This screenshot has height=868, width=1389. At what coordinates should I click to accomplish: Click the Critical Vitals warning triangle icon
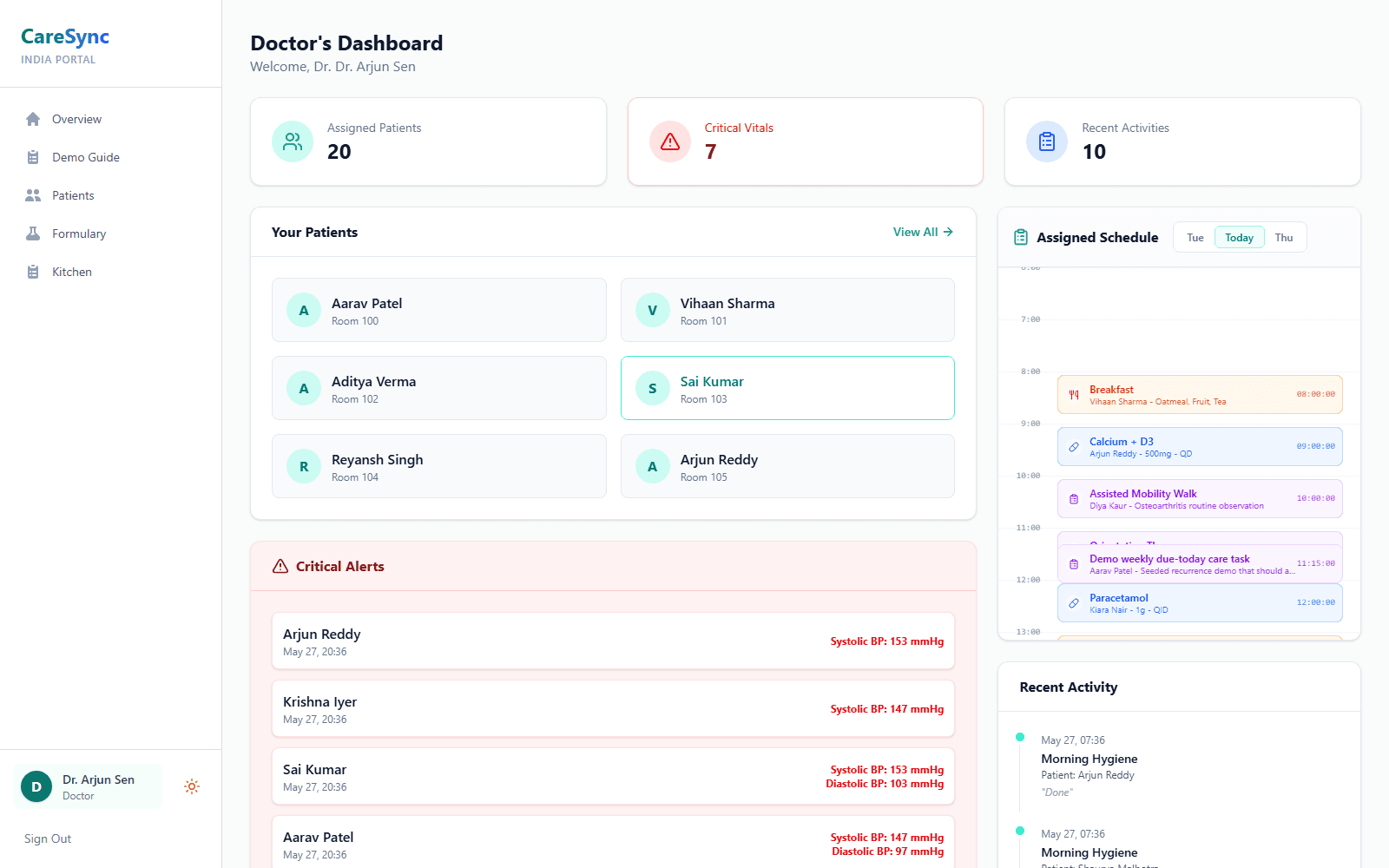point(670,141)
